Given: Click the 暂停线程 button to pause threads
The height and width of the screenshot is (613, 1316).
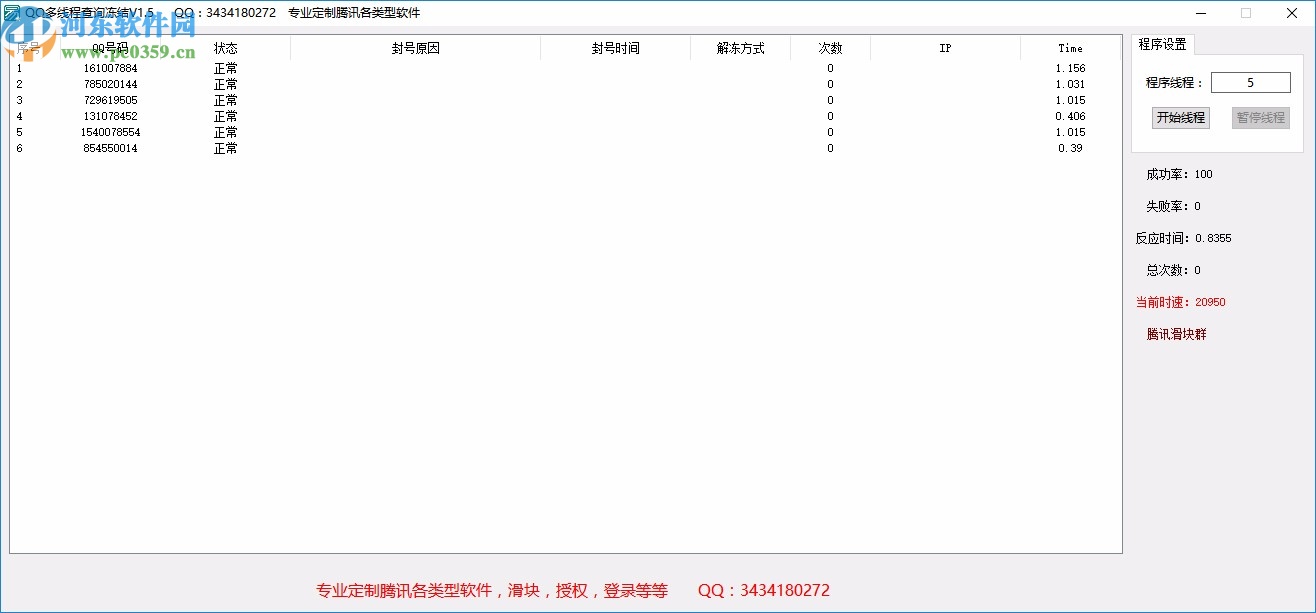Looking at the screenshot, I should 1260,117.
